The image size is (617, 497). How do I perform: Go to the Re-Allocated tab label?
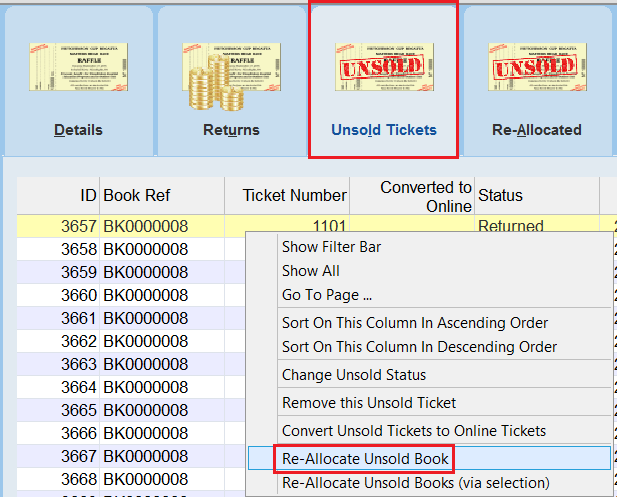[x=537, y=130]
